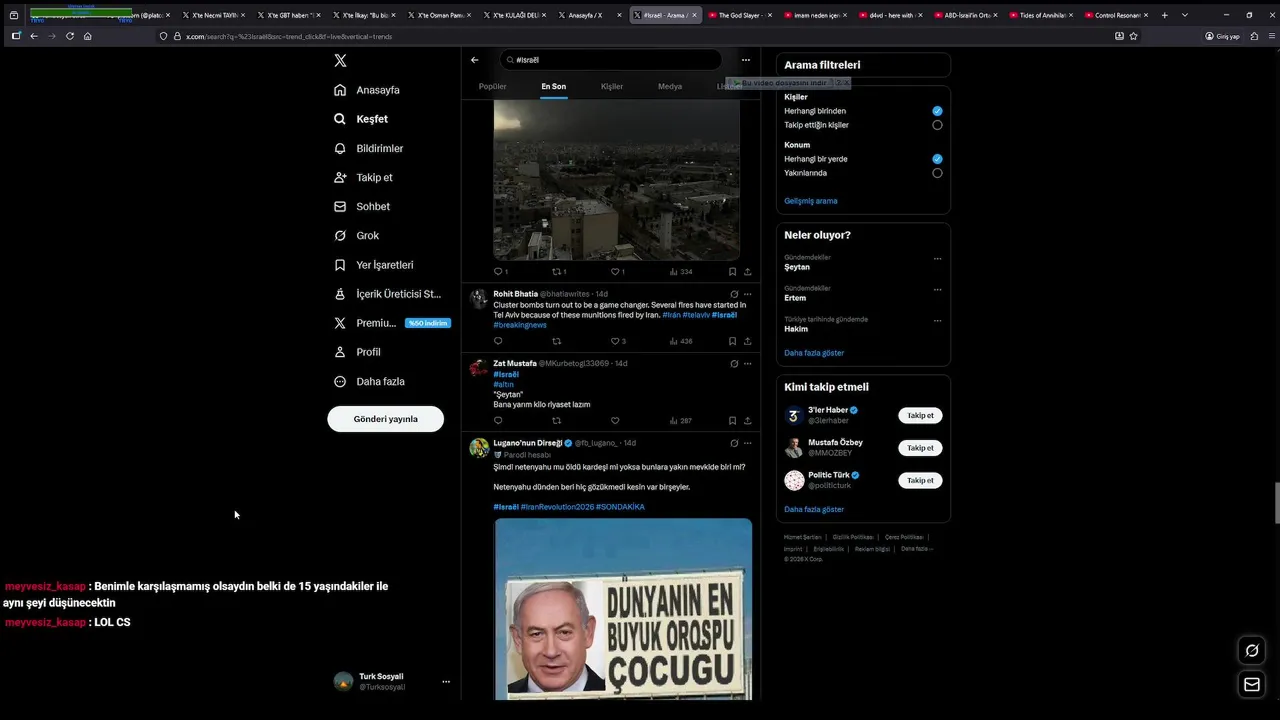
Task: Bookmark Zat Mustafa's post
Action: 732,421
